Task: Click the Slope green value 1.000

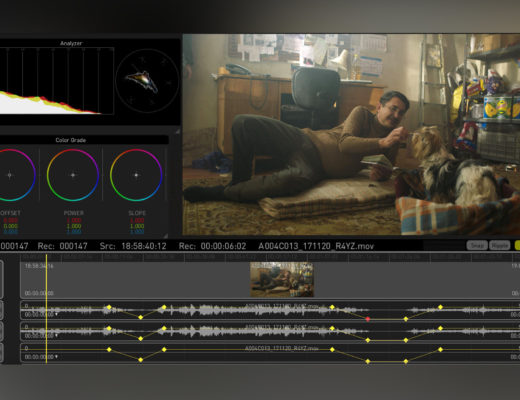Action: (137, 226)
